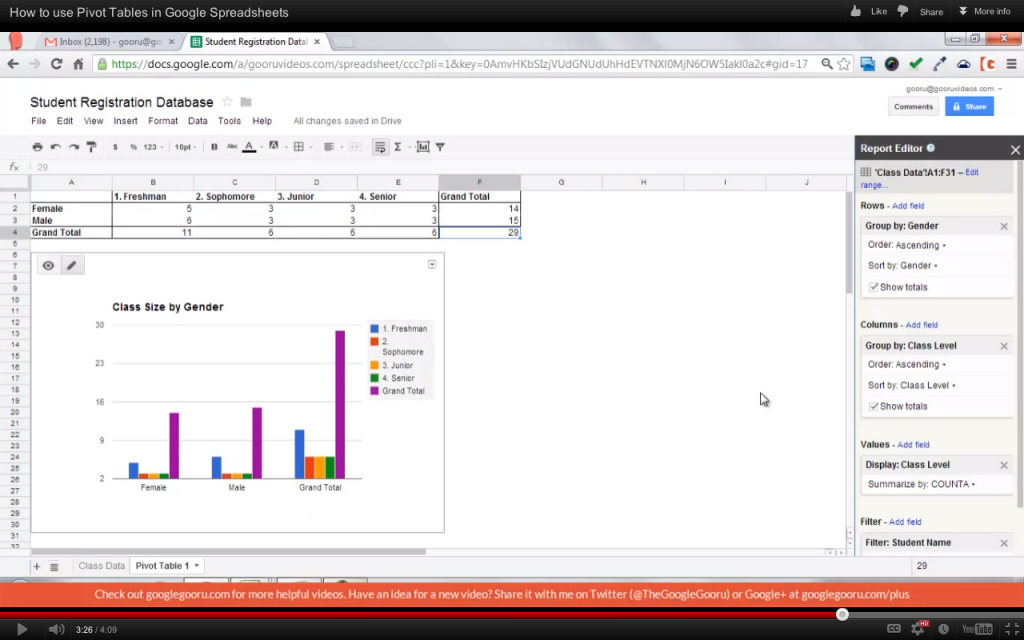Click the chart edit pencil icon

pyautogui.click(x=72, y=265)
